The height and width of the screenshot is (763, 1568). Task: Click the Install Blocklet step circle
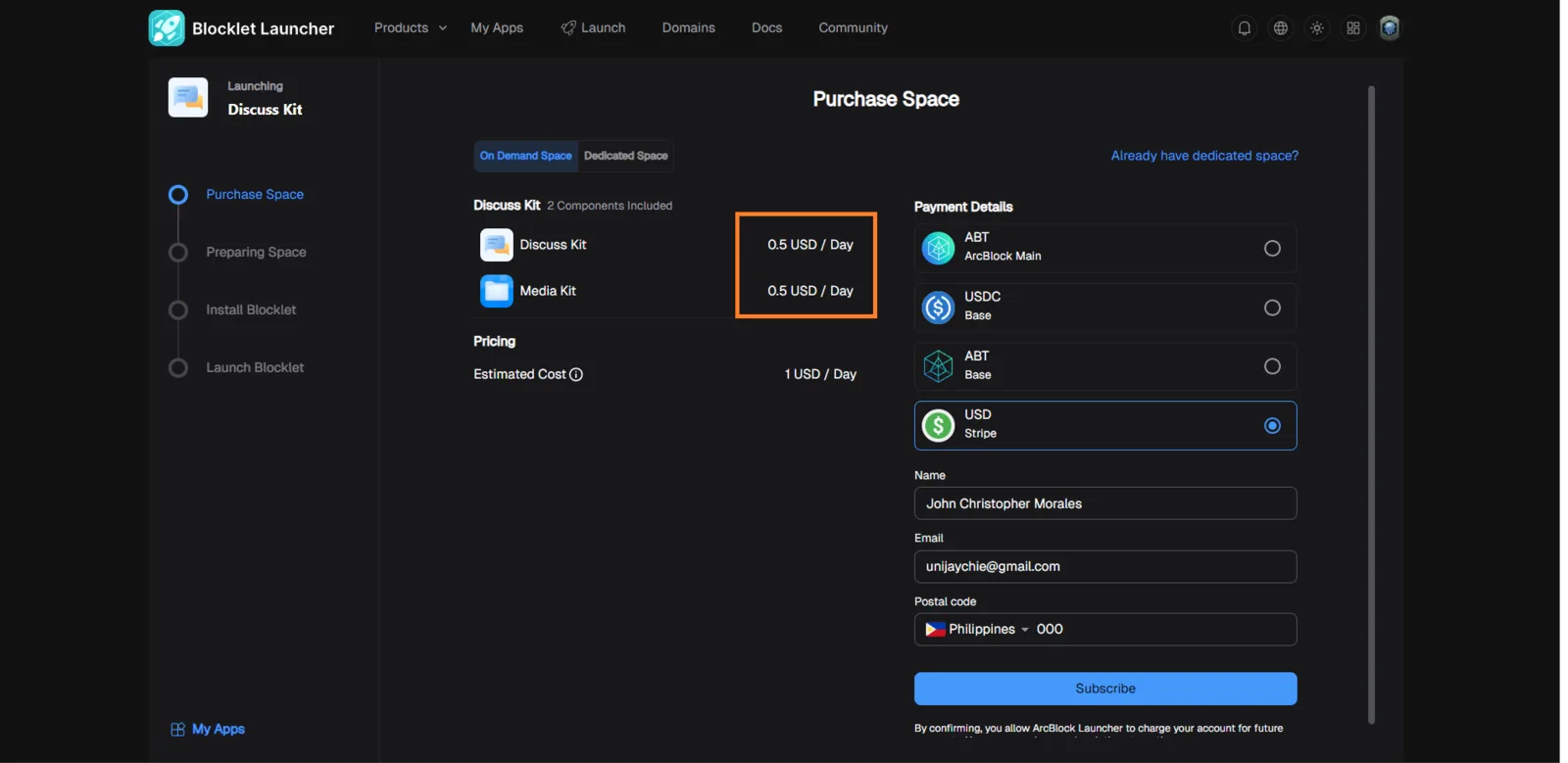[x=177, y=310]
